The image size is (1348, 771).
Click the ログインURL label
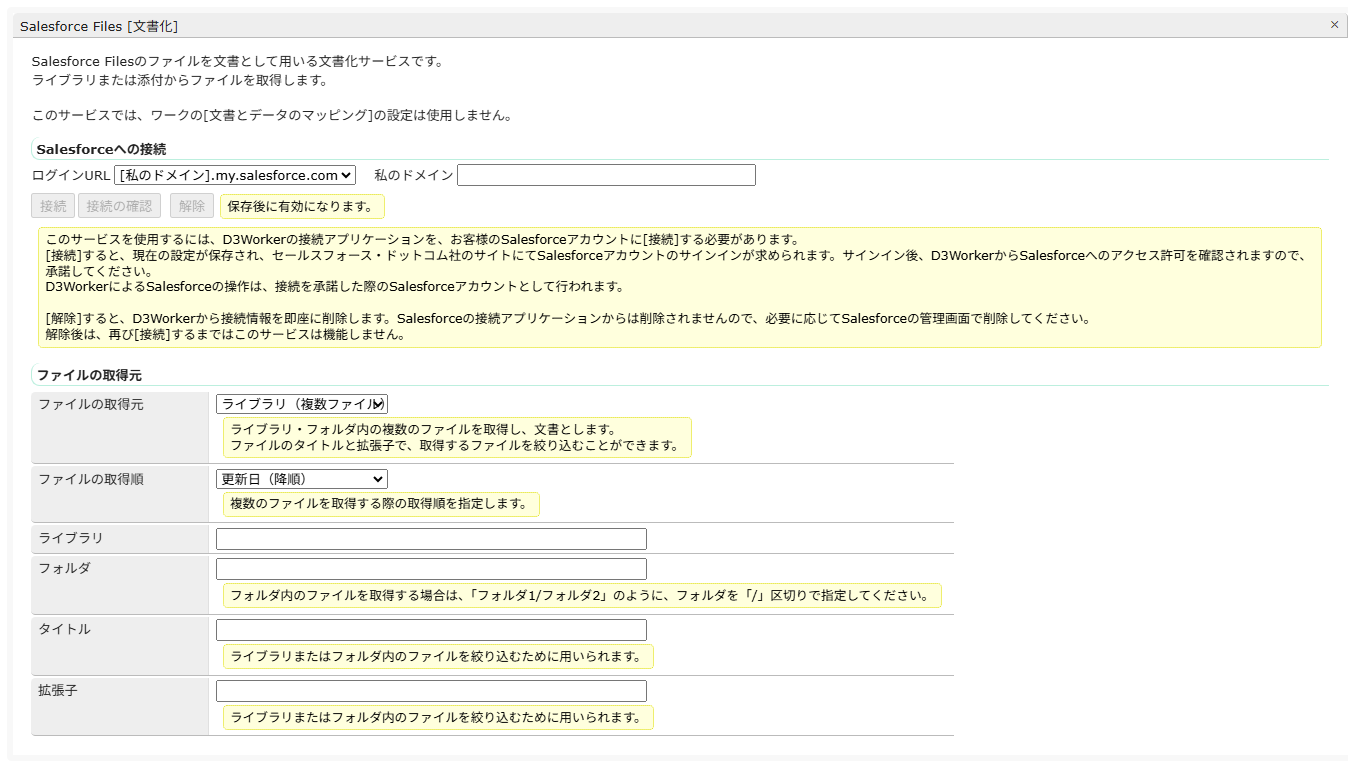(x=71, y=175)
